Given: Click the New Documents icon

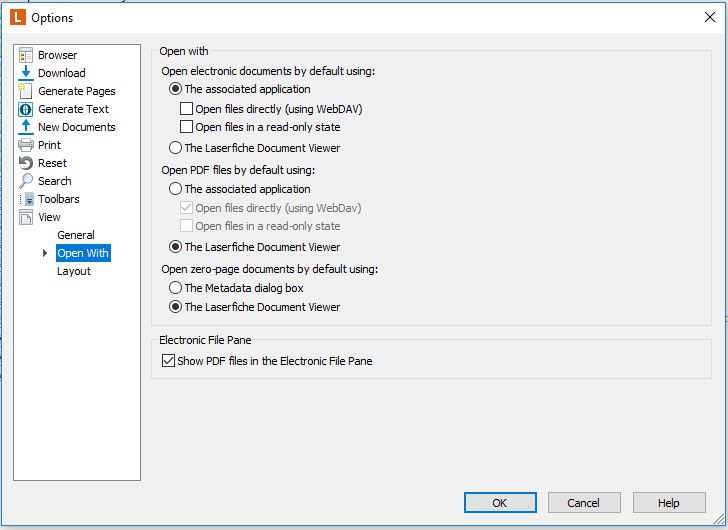Looking at the screenshot, I should click(26, 127).
